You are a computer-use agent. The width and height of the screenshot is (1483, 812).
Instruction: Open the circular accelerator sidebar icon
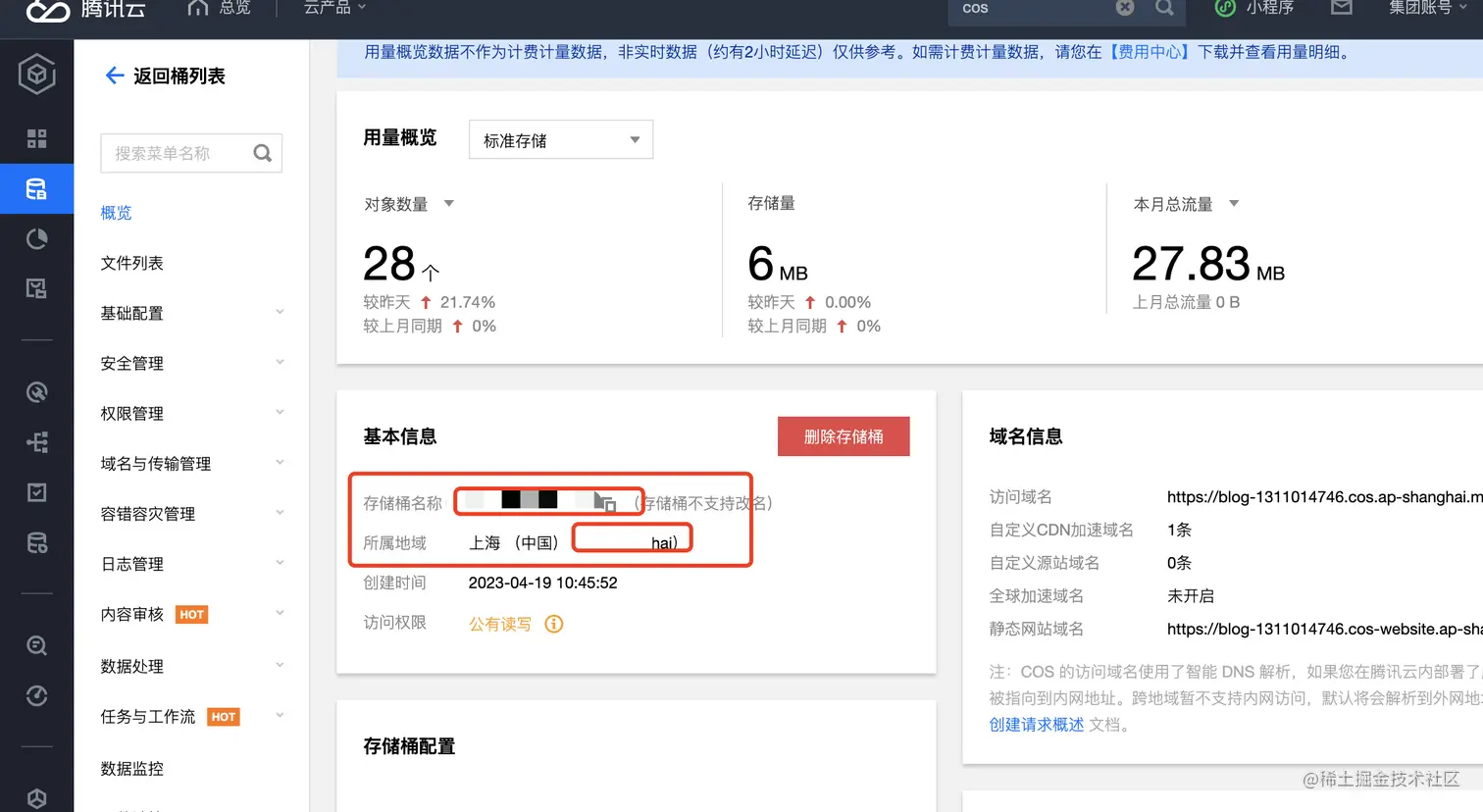(x=36, y=392)
